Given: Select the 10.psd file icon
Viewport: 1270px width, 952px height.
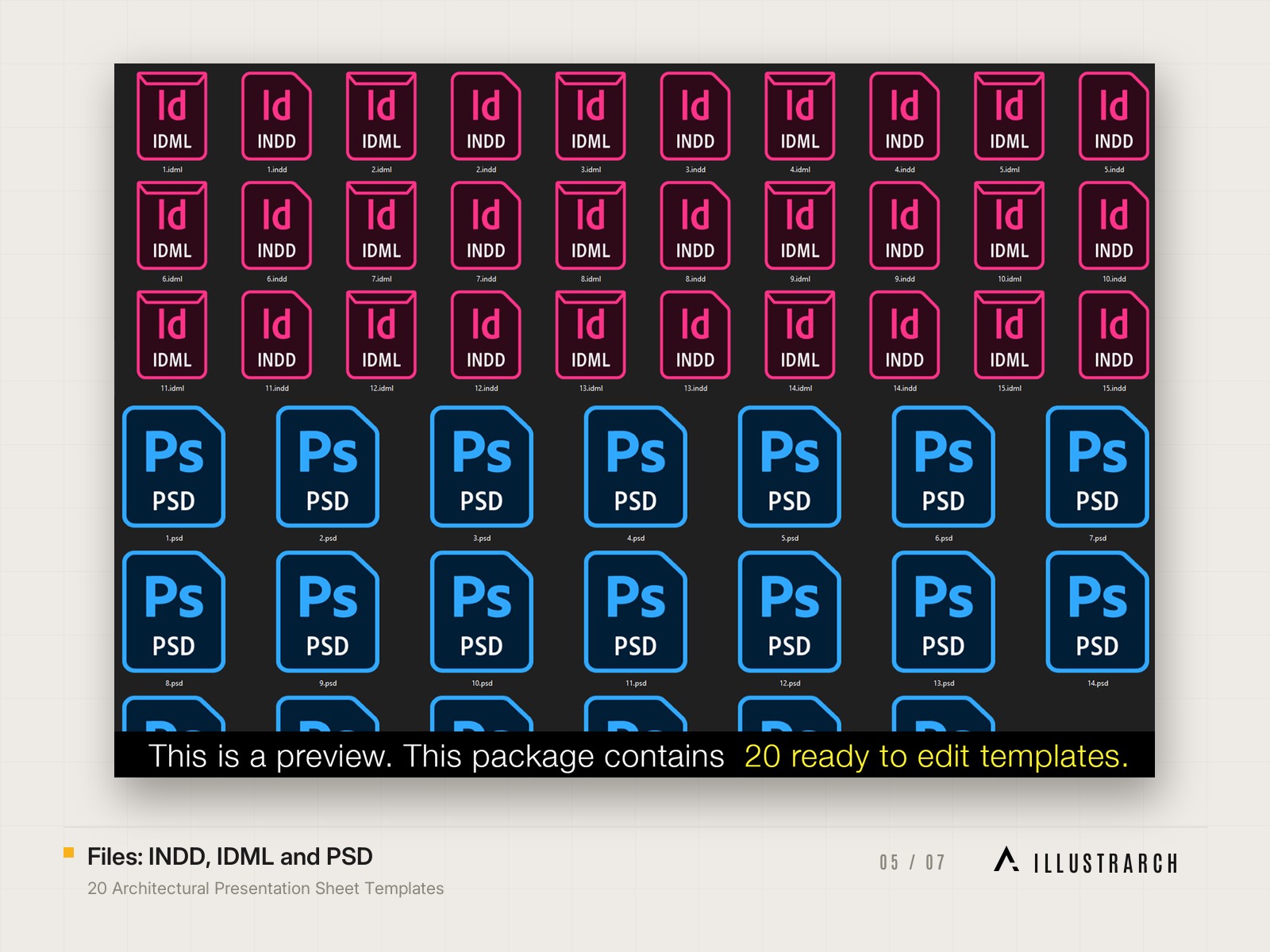Looking at the screenshot, I should pos(482,612).
